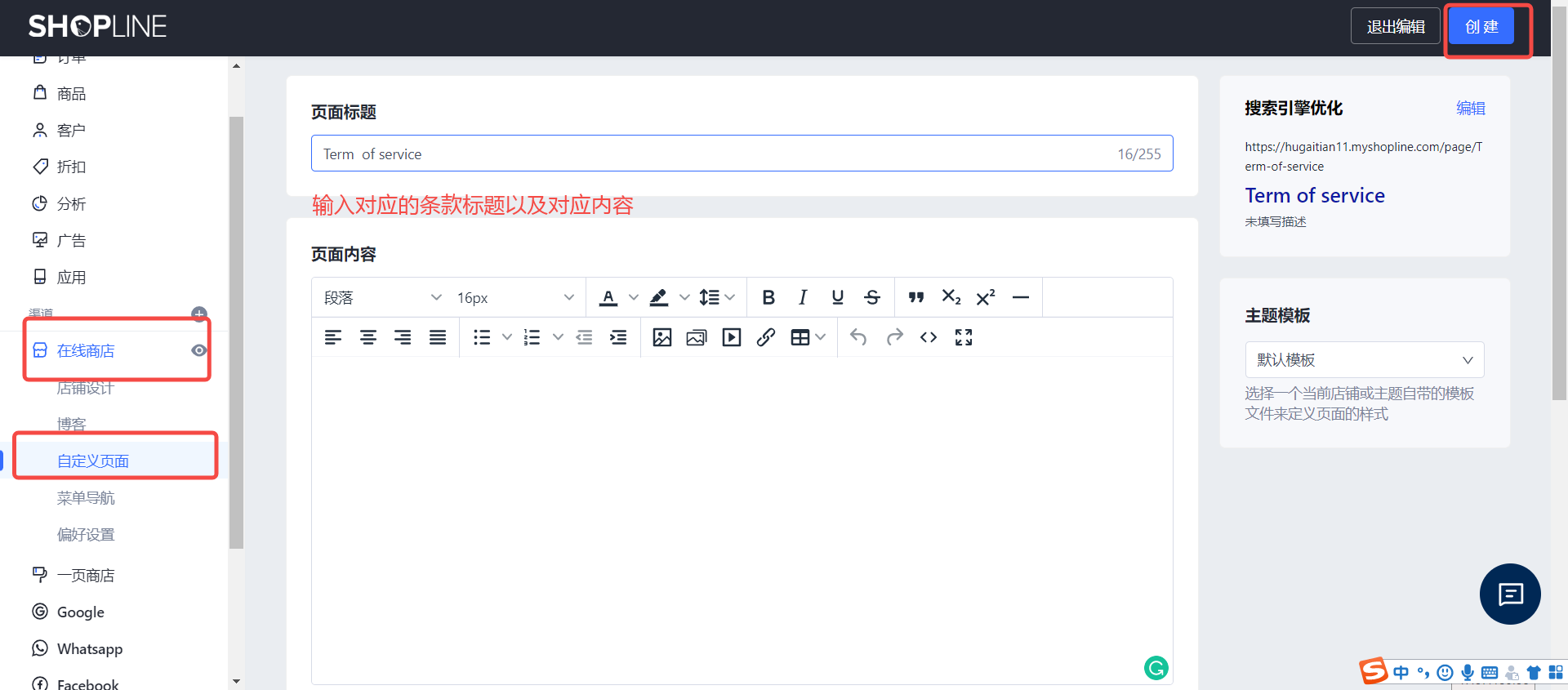Select 应用 in the sidebar

click(x=71, y=278)
